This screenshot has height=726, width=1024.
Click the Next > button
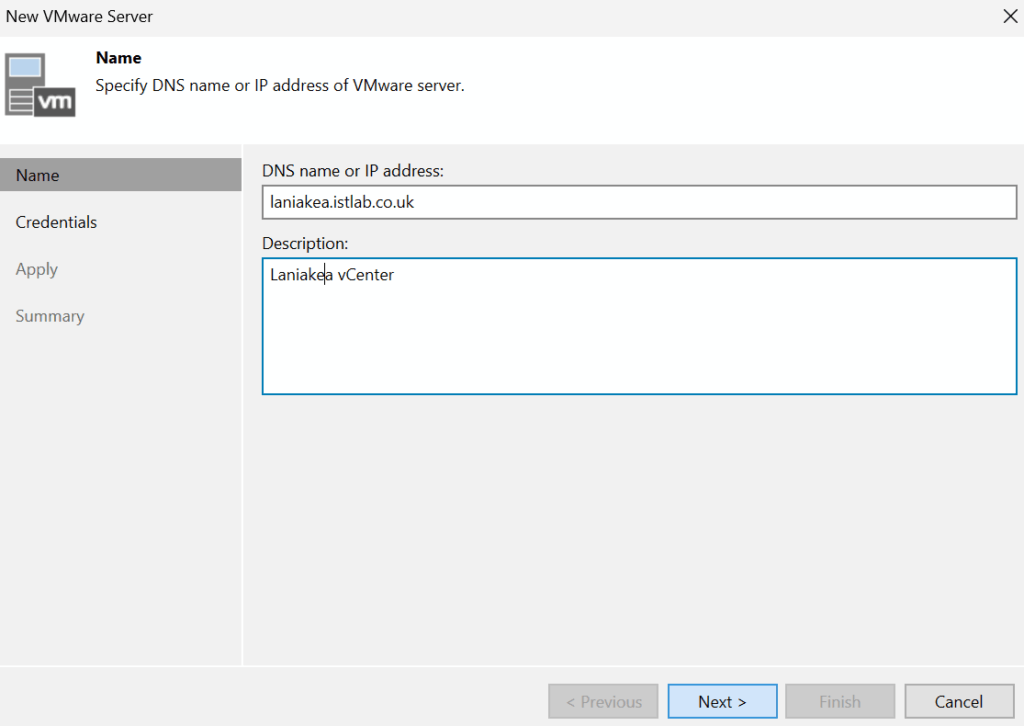(x=722, y=702)
